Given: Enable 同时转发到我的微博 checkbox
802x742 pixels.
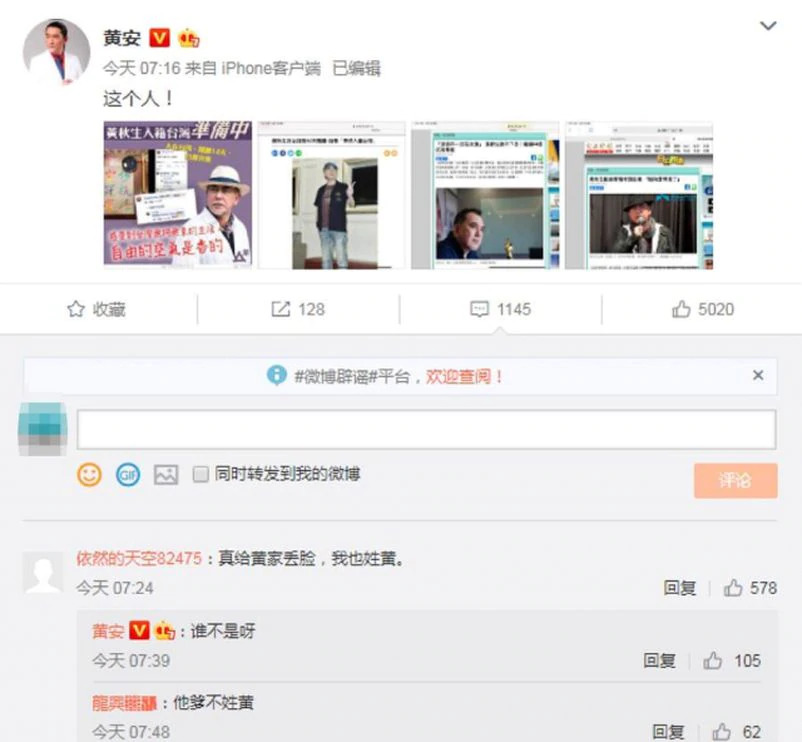Looking at the screenshot, I should click(200, 474).
